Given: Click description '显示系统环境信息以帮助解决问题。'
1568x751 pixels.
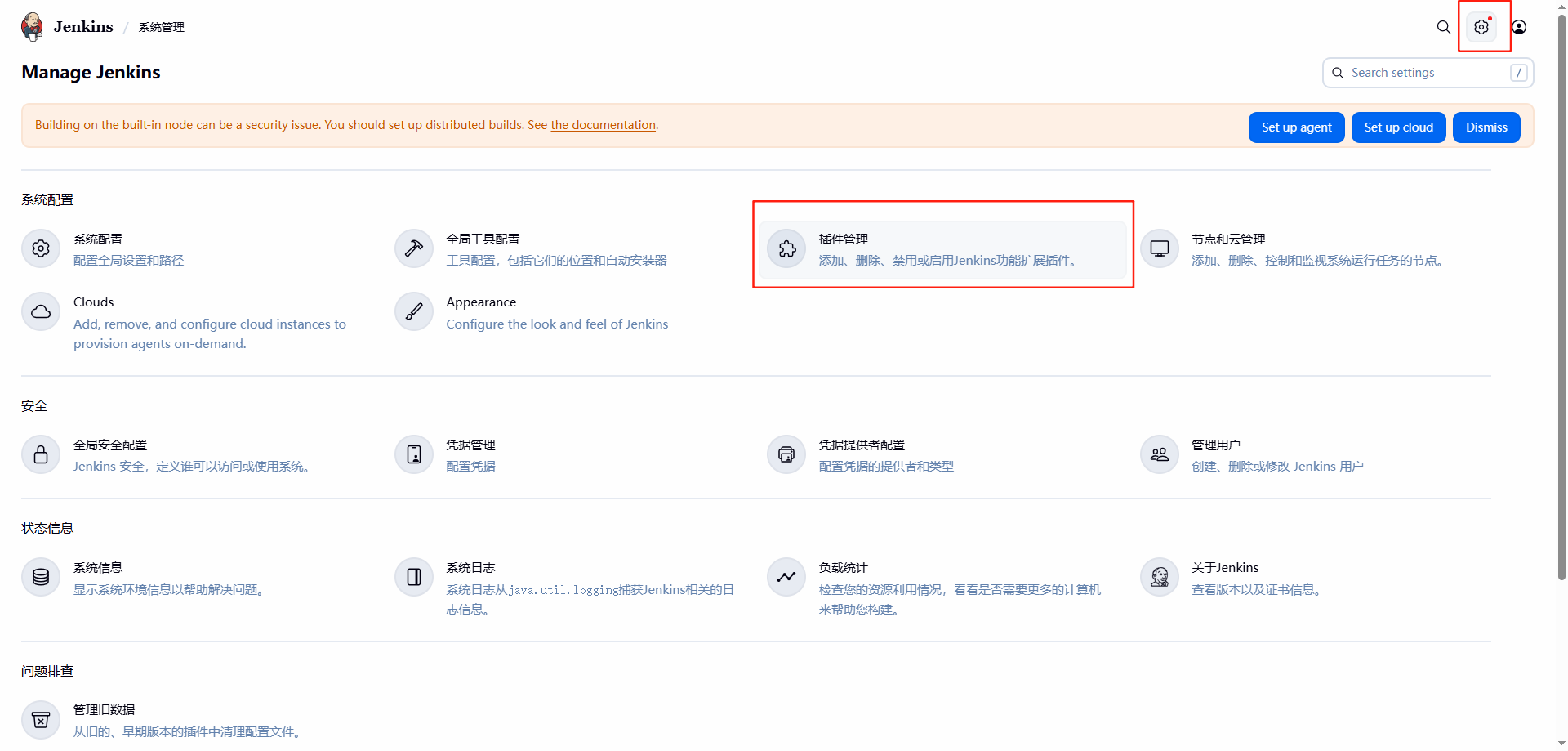Looking at the screenshot, I should [171, 590].
